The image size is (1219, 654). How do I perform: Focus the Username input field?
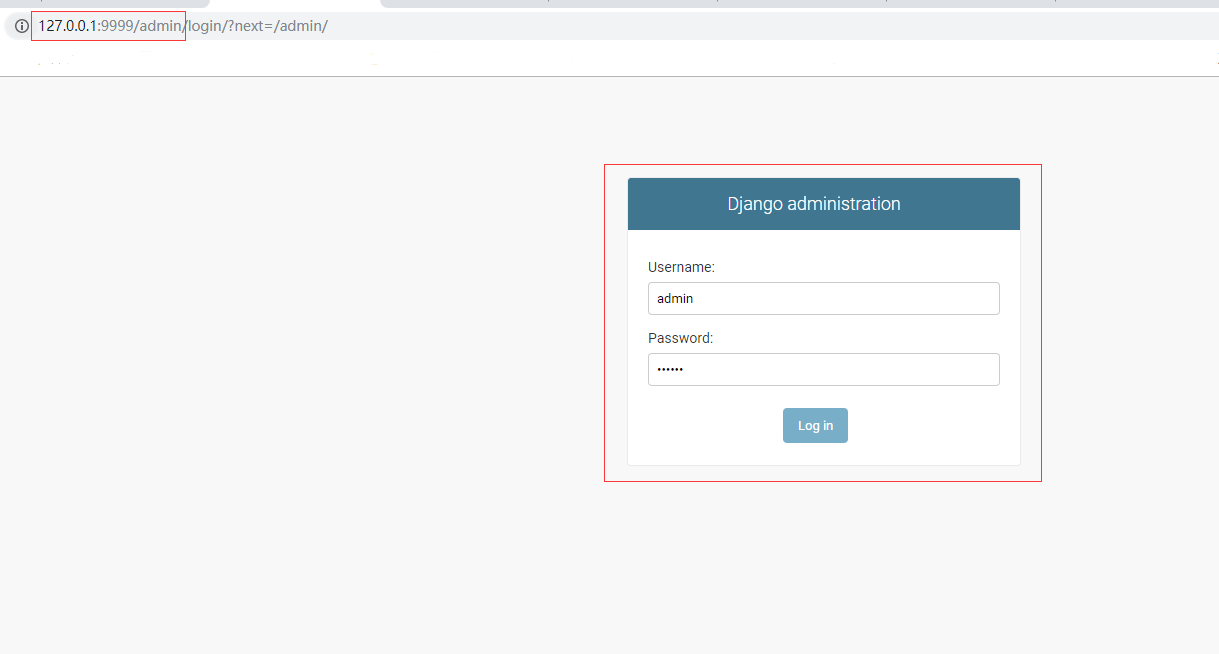click(823, 298)
